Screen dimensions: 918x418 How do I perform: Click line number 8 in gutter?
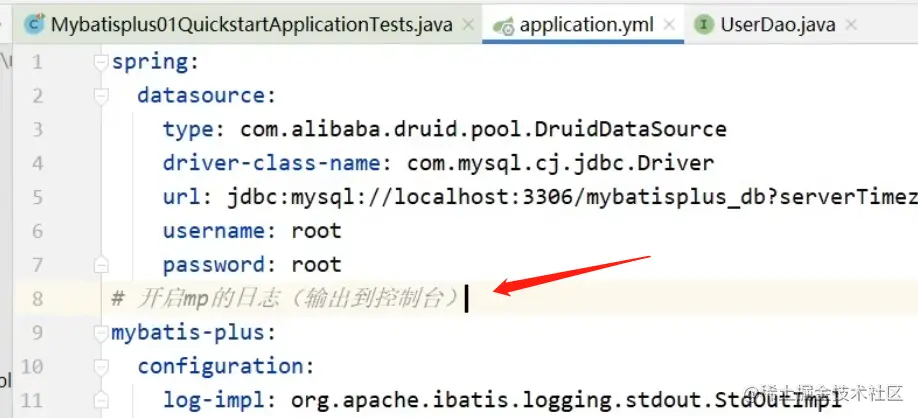37,299
